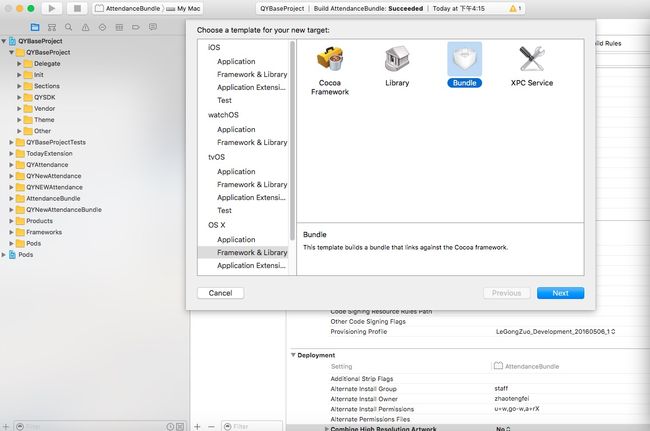Select the Bundle template icon
Screen dimensions: 650x431
[464, 59]
